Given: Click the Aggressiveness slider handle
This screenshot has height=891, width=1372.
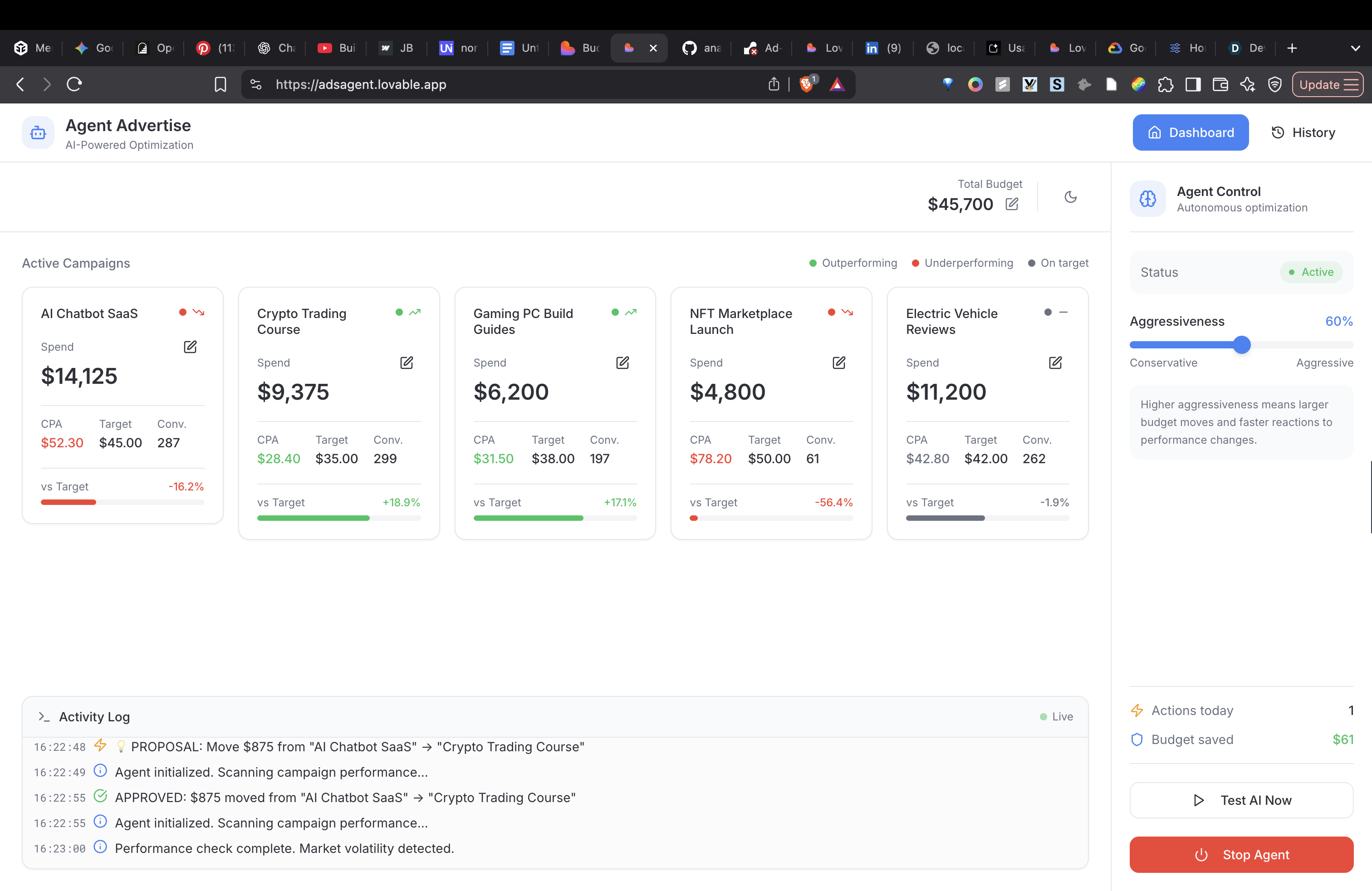Looking at the screenshot, I should tap(1242, 345).
